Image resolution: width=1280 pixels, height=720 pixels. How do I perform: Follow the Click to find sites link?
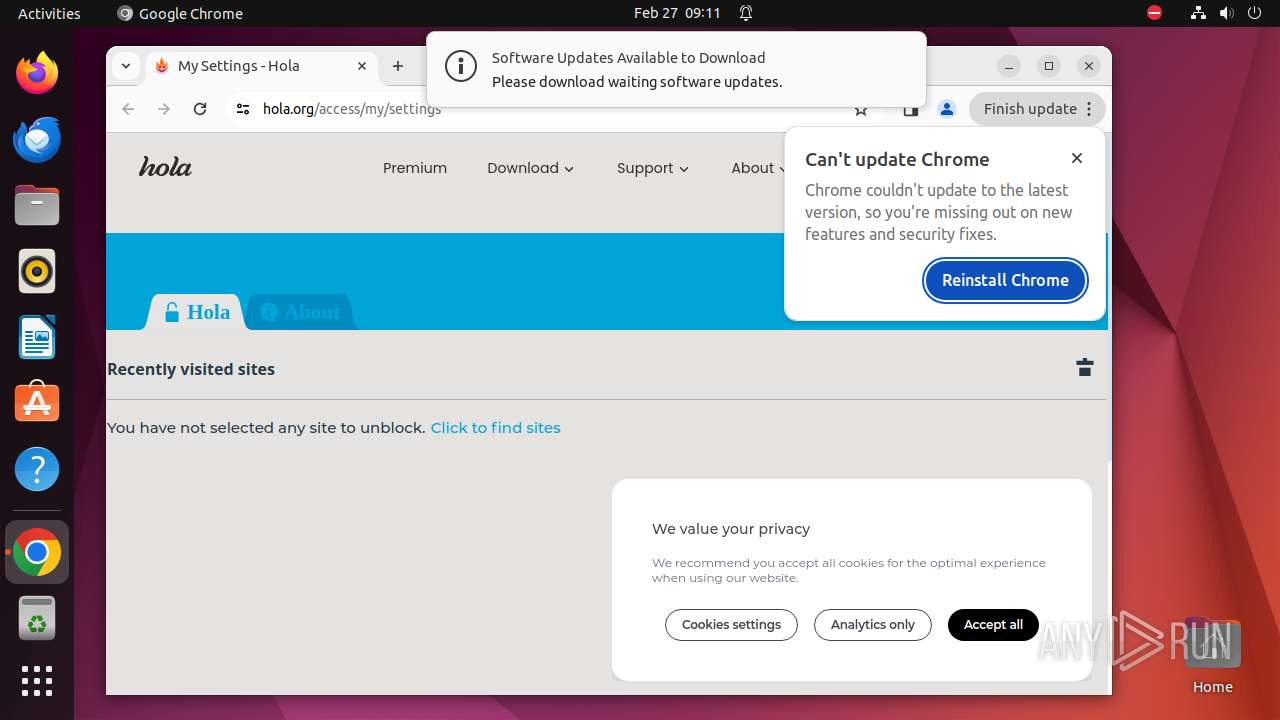pyautogui.click(x=495, y=428)
